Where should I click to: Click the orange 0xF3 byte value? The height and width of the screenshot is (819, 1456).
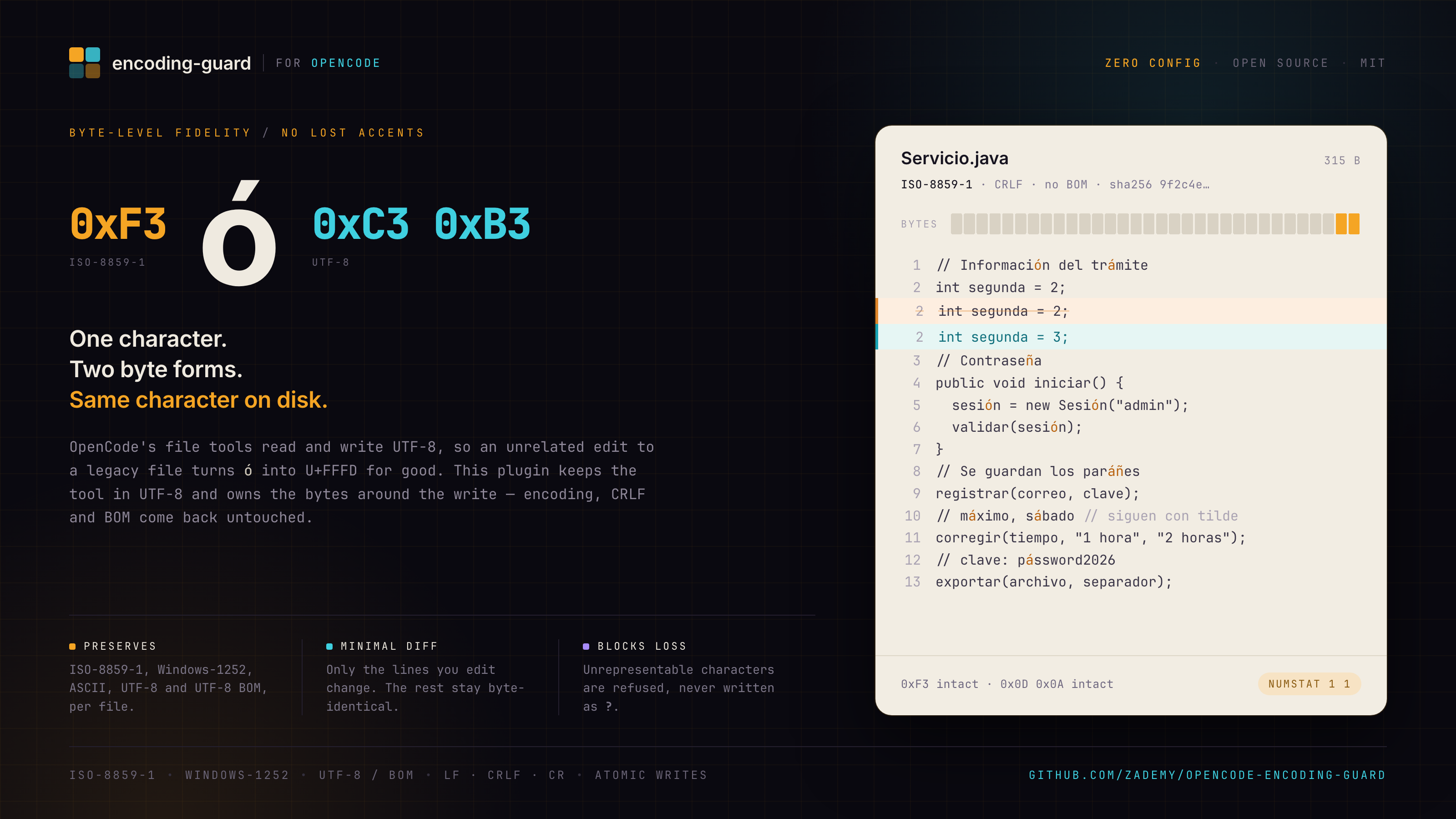tap(118, 224)
